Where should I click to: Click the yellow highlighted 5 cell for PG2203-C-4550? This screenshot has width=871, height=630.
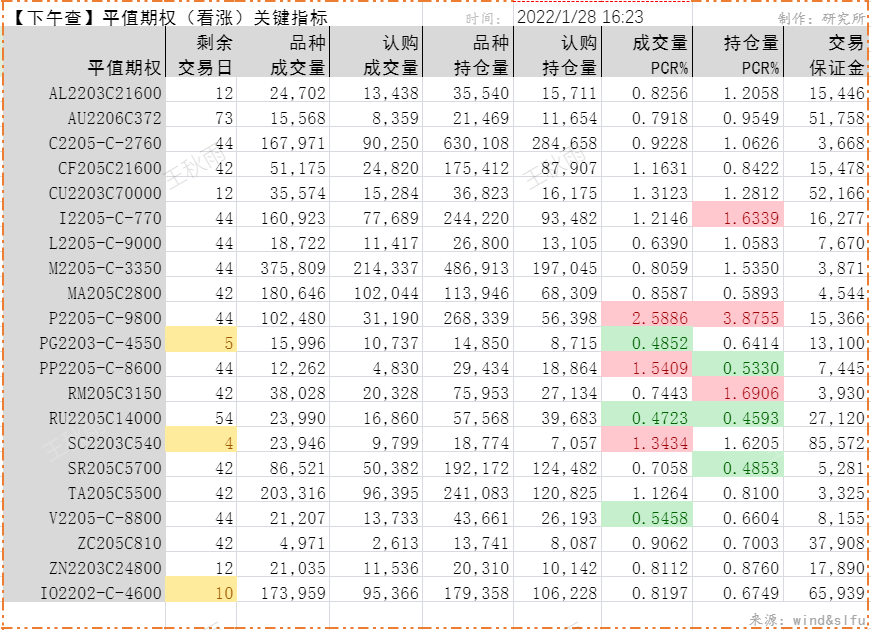199,342
